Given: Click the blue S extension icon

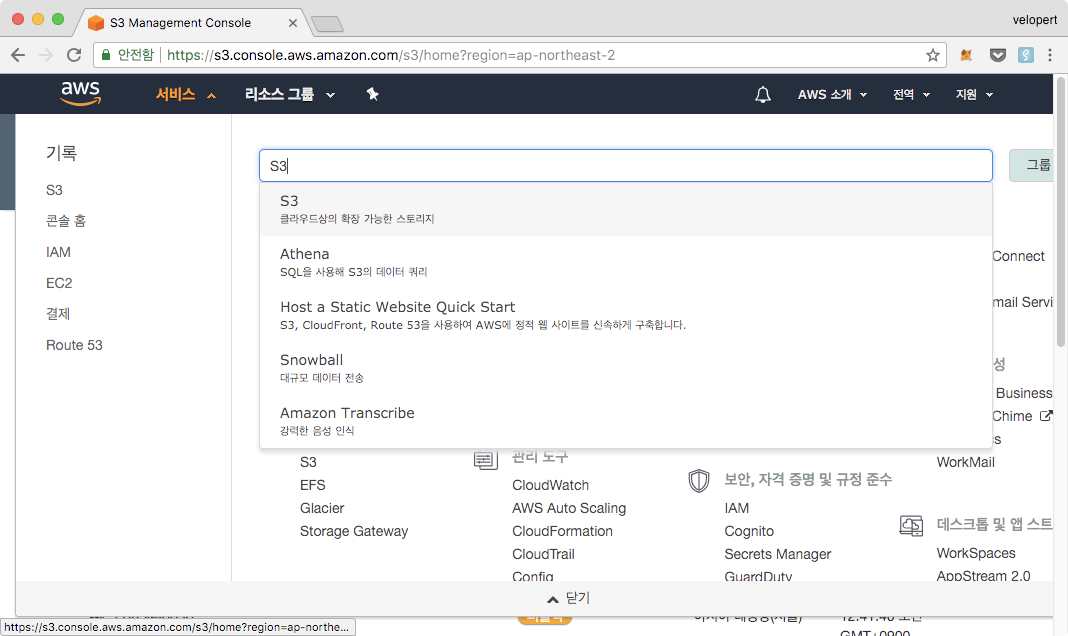Looking at the screenshot, I should [1026, 55].
